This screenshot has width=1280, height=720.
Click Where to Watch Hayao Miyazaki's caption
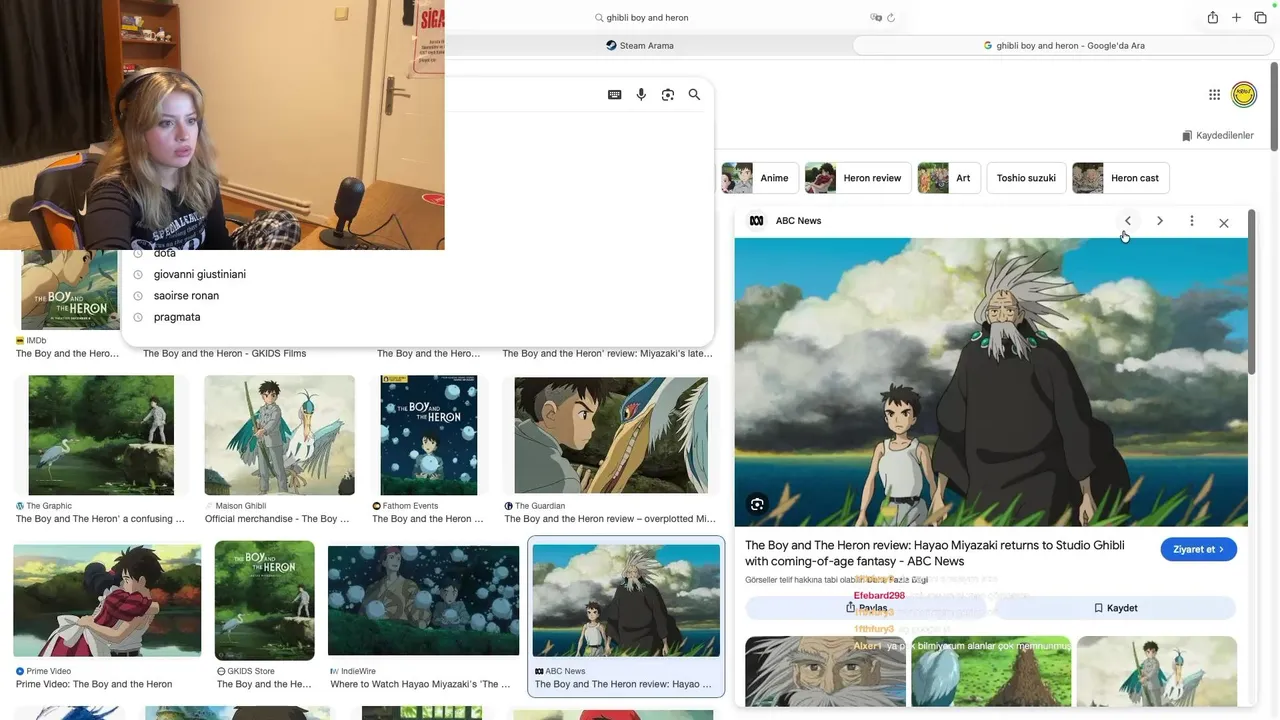coord(420,685)
